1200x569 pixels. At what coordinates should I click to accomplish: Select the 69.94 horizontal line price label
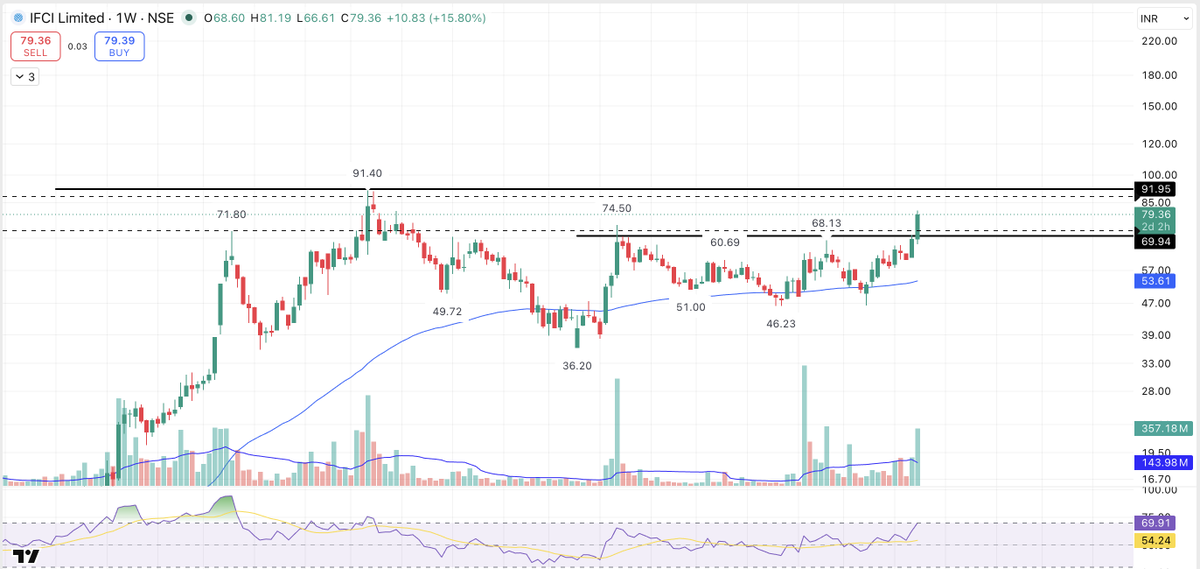click(1156, 242)
